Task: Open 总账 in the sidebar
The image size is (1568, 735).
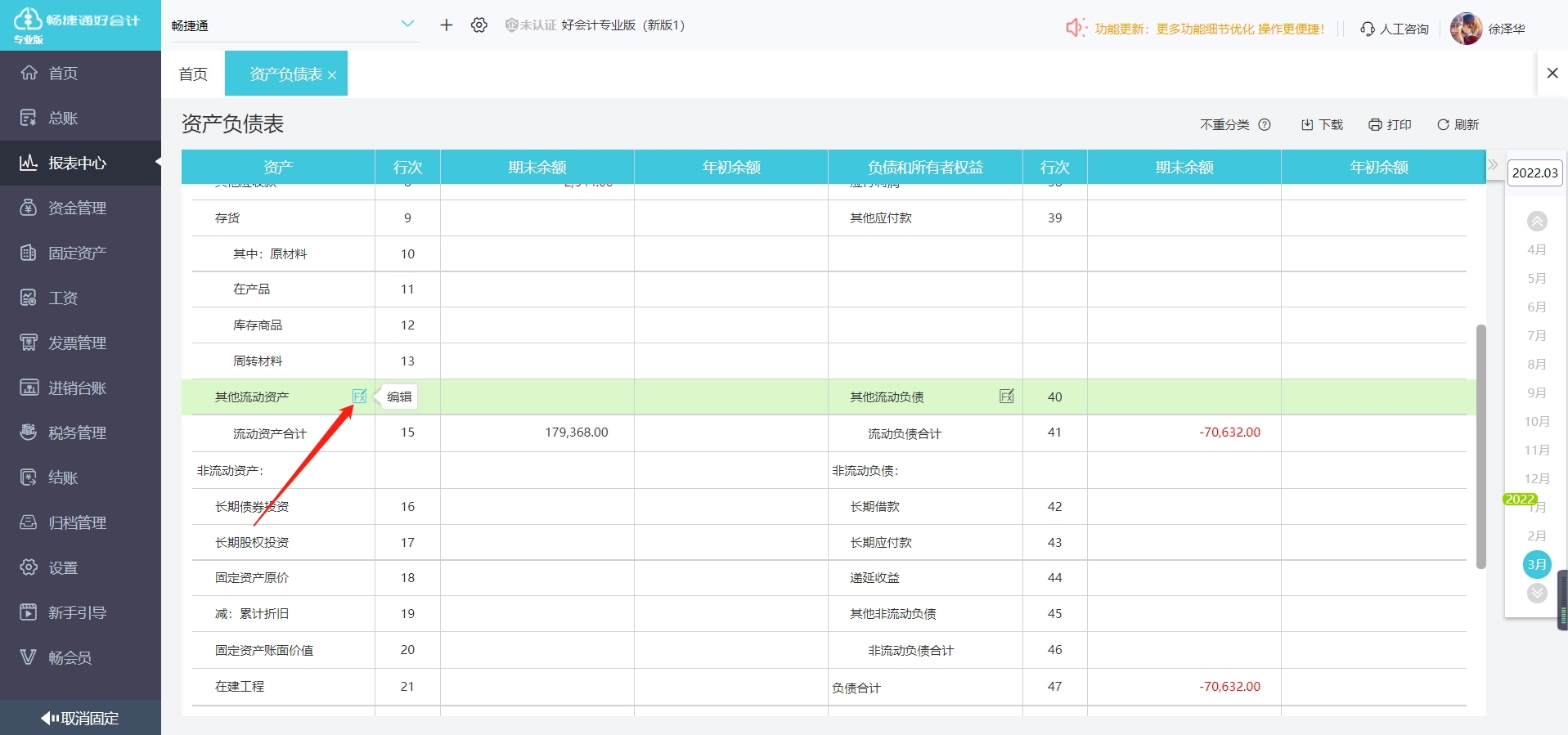Action: click(80, 118)
